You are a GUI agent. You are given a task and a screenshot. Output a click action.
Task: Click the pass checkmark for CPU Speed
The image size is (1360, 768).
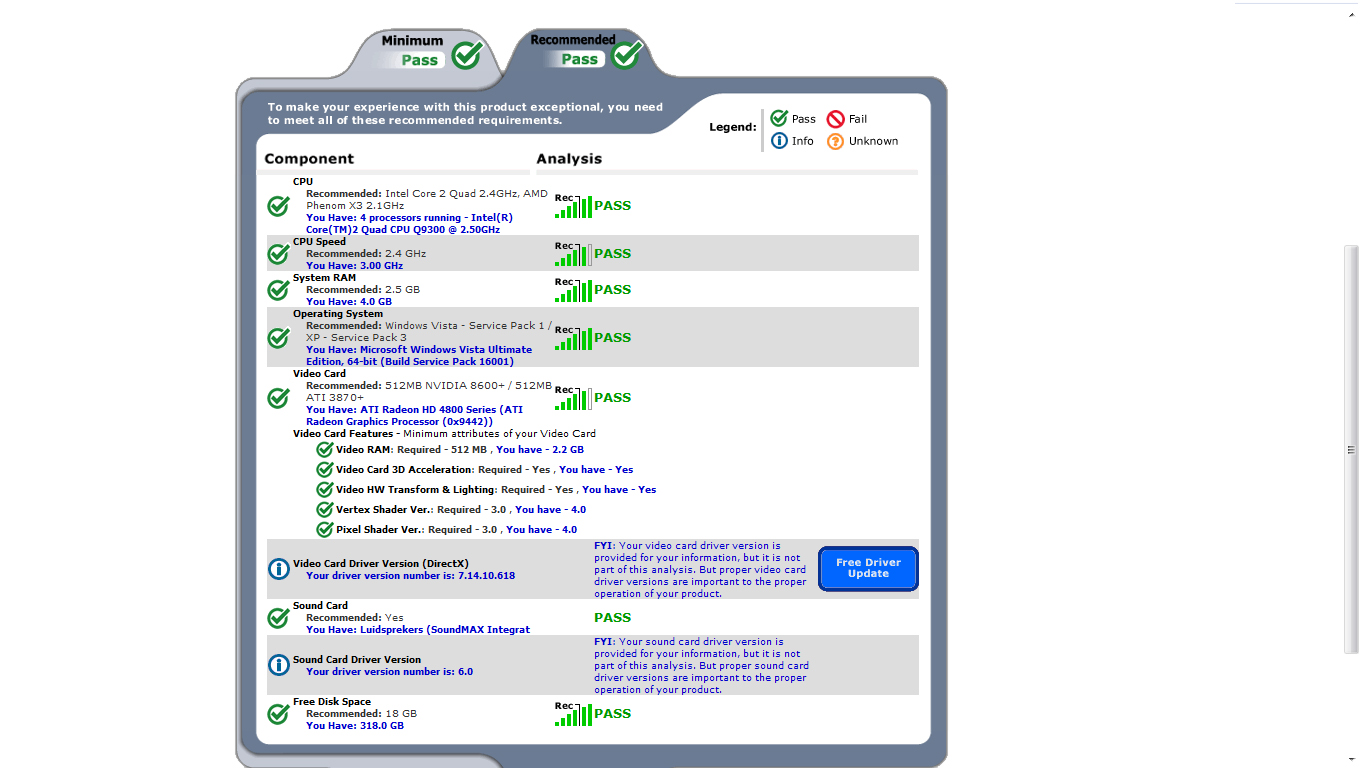click(278, 254)
